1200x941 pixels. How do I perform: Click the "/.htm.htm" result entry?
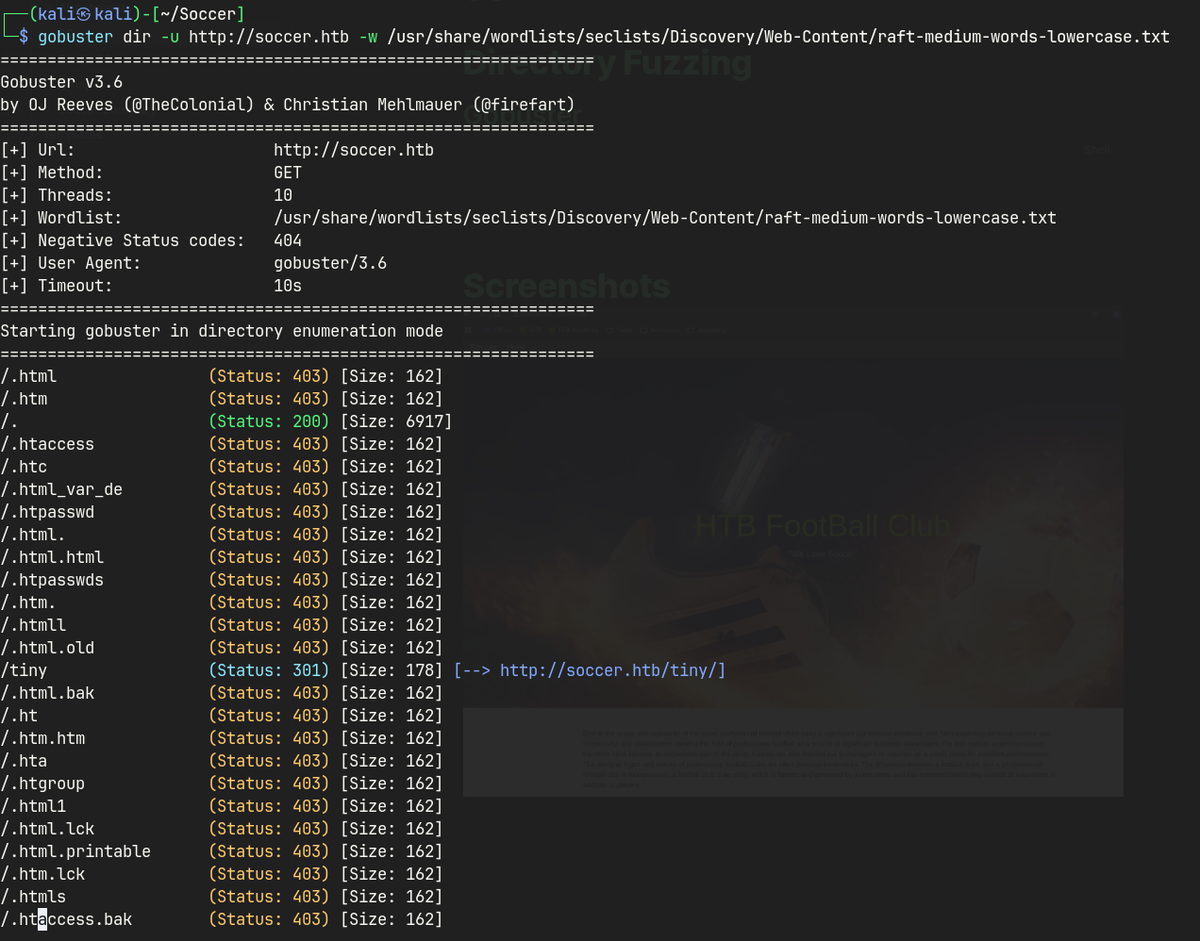(x=43, y=738)
